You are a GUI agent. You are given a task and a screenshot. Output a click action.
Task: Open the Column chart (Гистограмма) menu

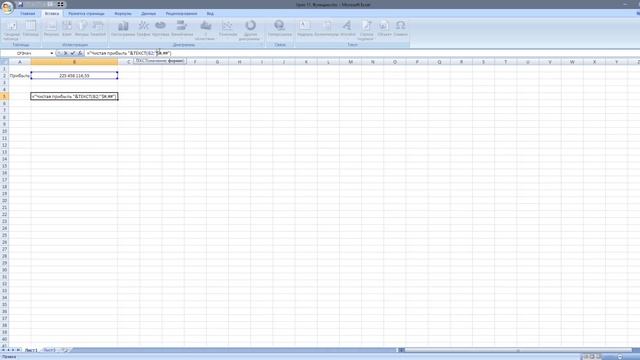[x=123, y=30]
